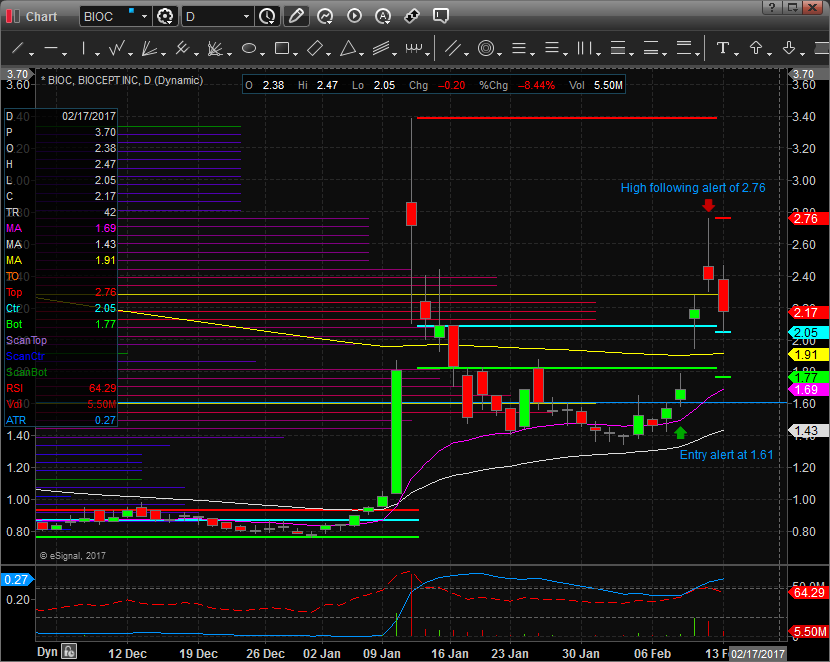Click the 64.29 indicator pane label
The image size is (830, 662).
click(809, 593)
